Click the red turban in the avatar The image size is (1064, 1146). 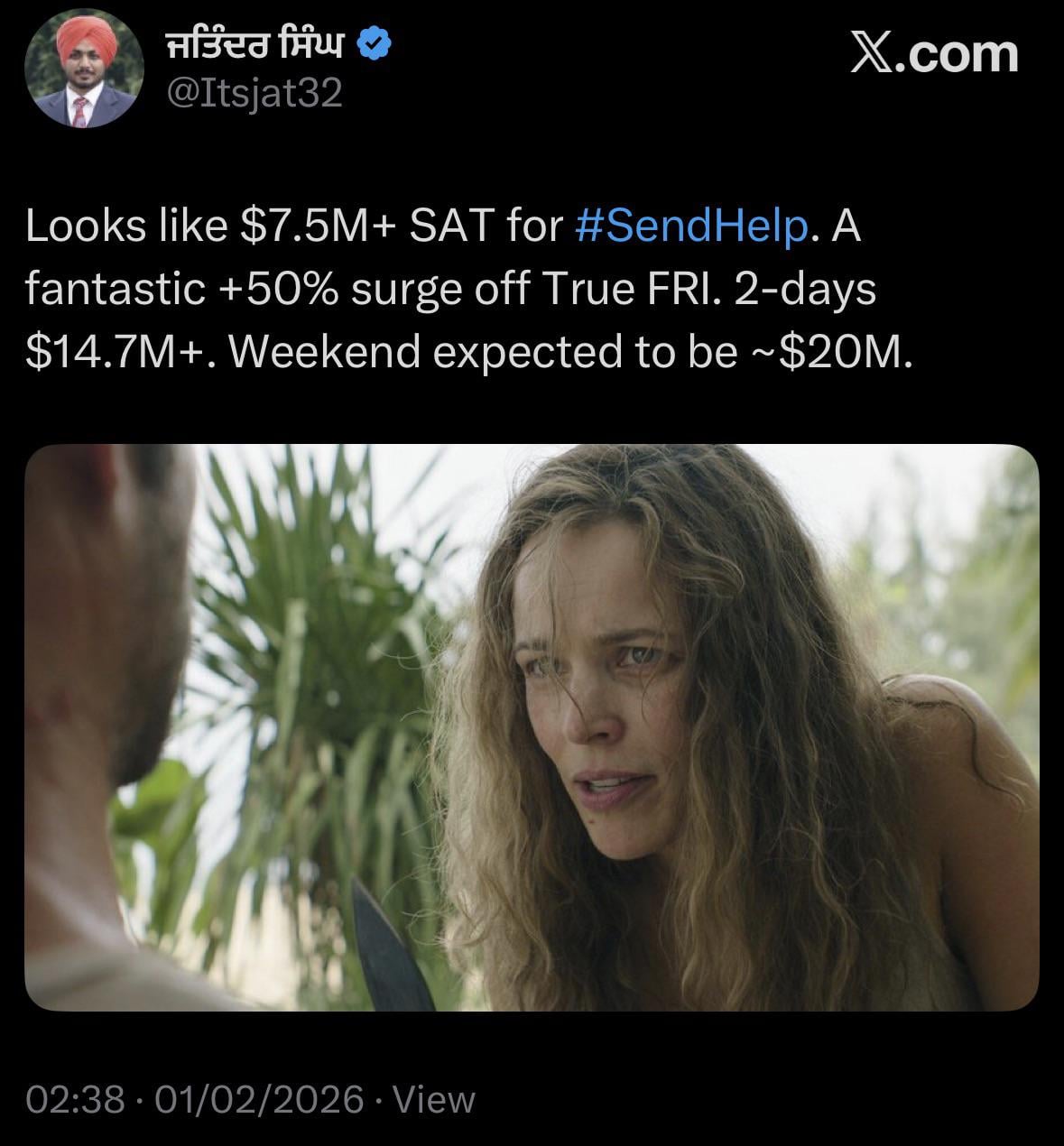point(84,41)
